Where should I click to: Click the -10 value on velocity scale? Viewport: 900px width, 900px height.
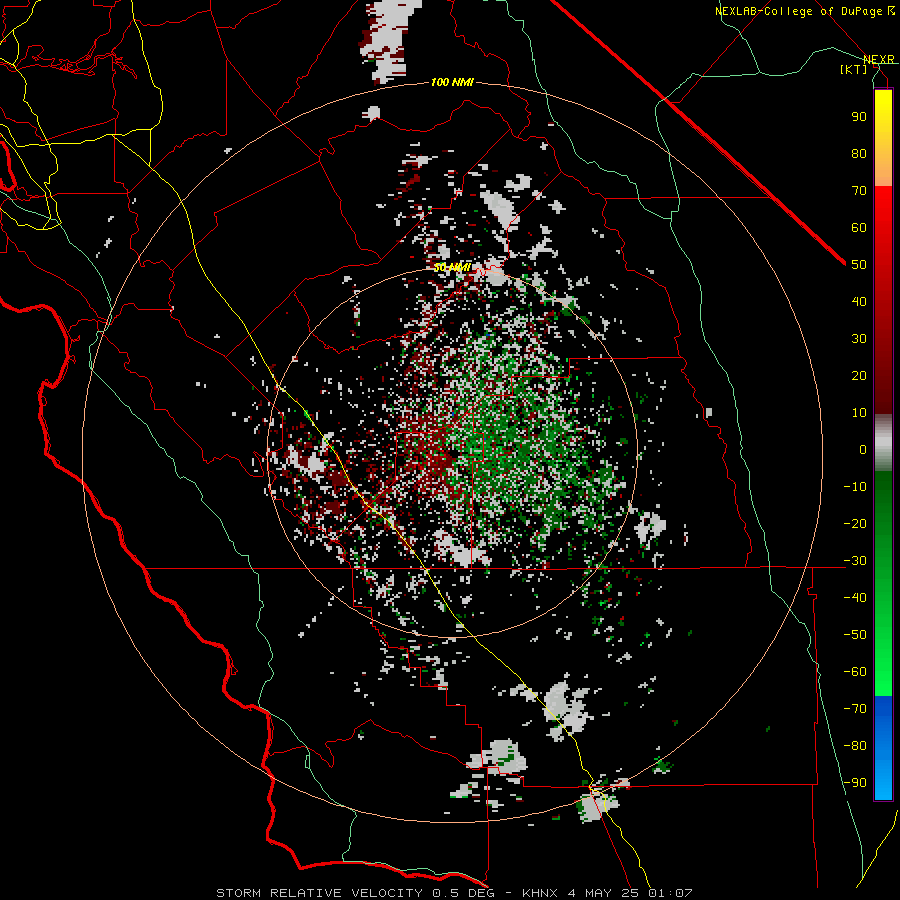tap(855, 487)
